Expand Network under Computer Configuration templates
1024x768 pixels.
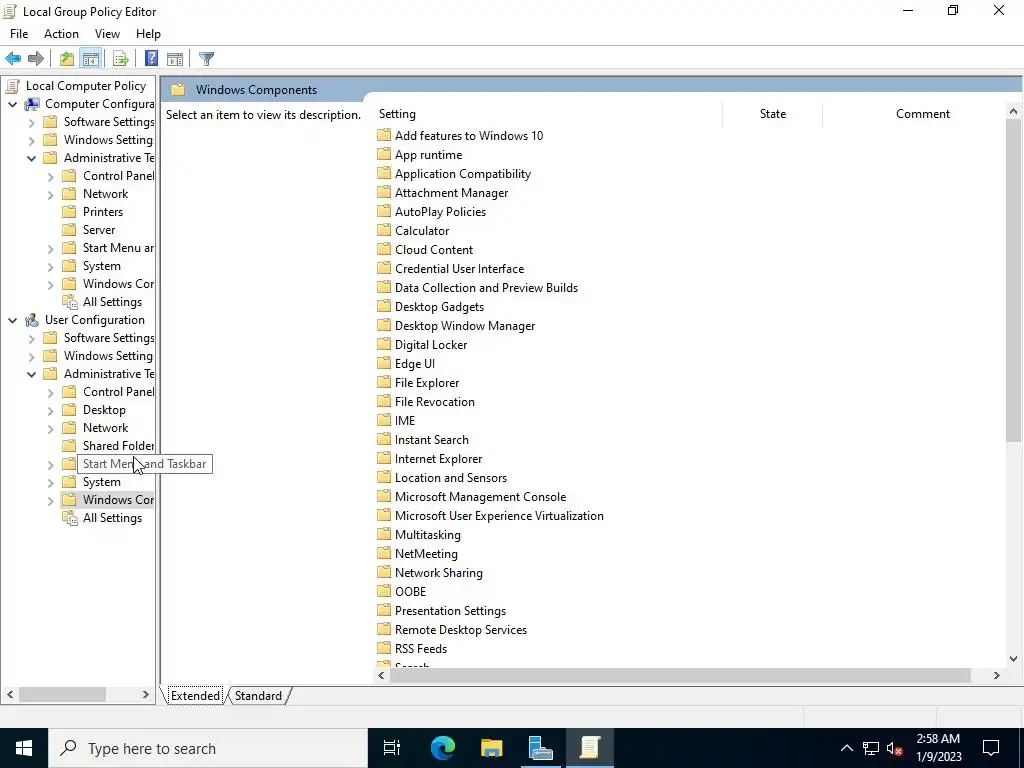(50, 195)
